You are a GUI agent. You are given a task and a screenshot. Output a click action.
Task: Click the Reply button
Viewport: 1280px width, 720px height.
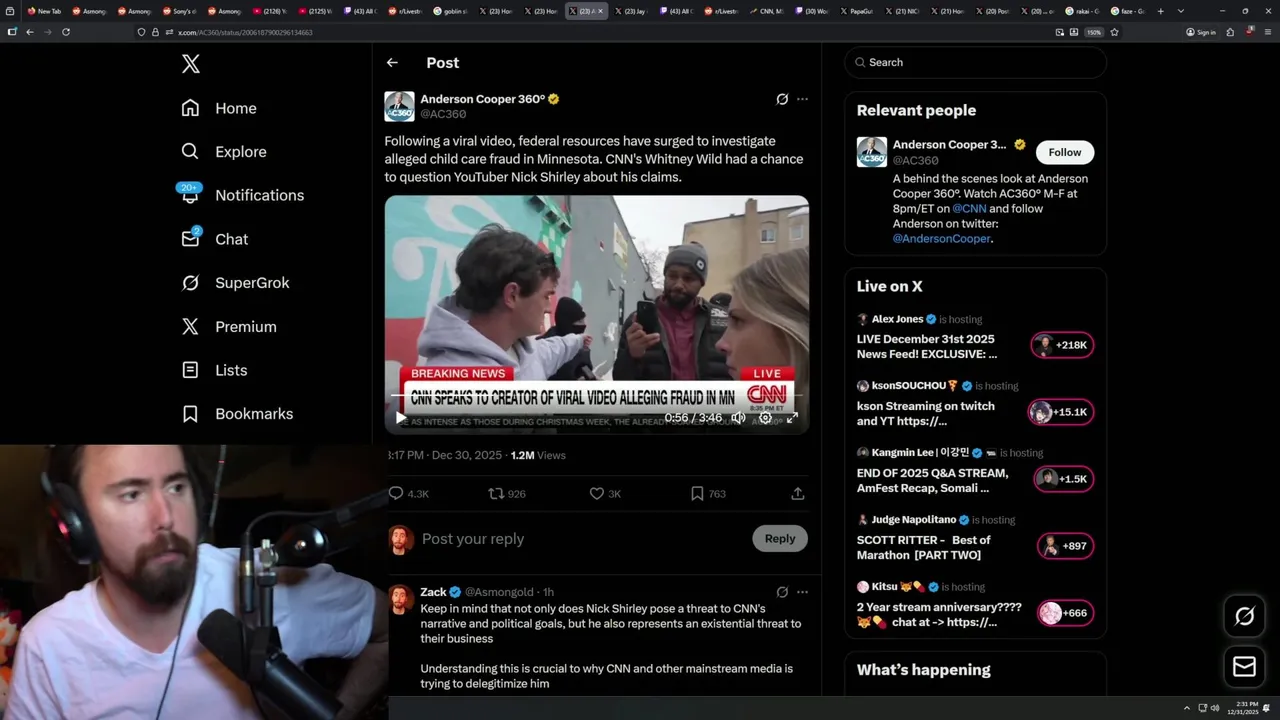coord(780,539)
